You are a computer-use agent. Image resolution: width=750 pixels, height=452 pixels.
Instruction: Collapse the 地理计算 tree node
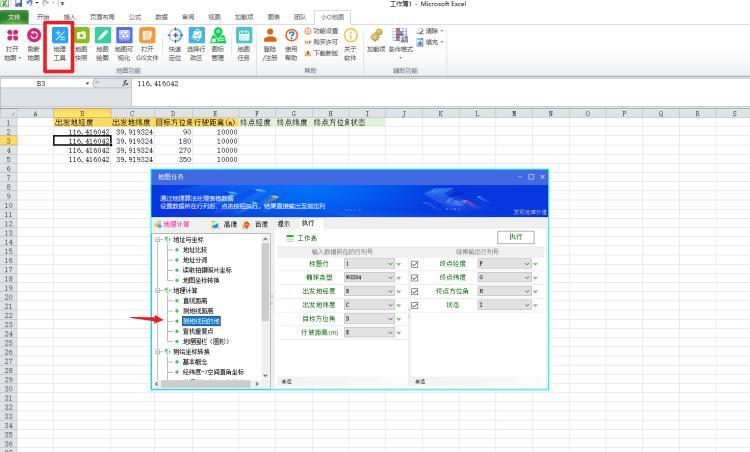[x=156, y=291]
